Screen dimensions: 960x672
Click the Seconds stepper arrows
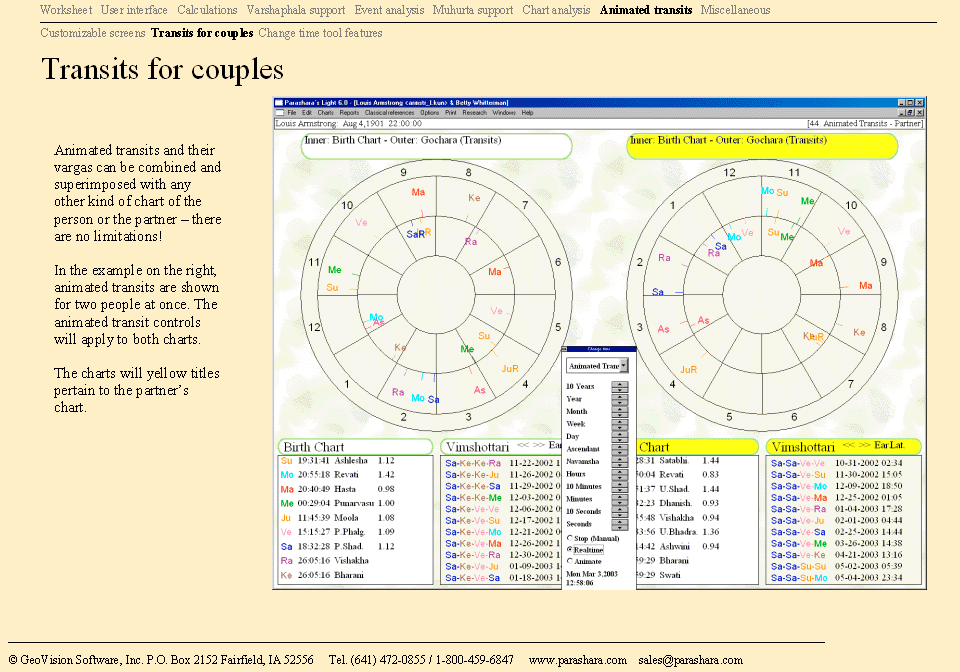[x=620, y=525]
